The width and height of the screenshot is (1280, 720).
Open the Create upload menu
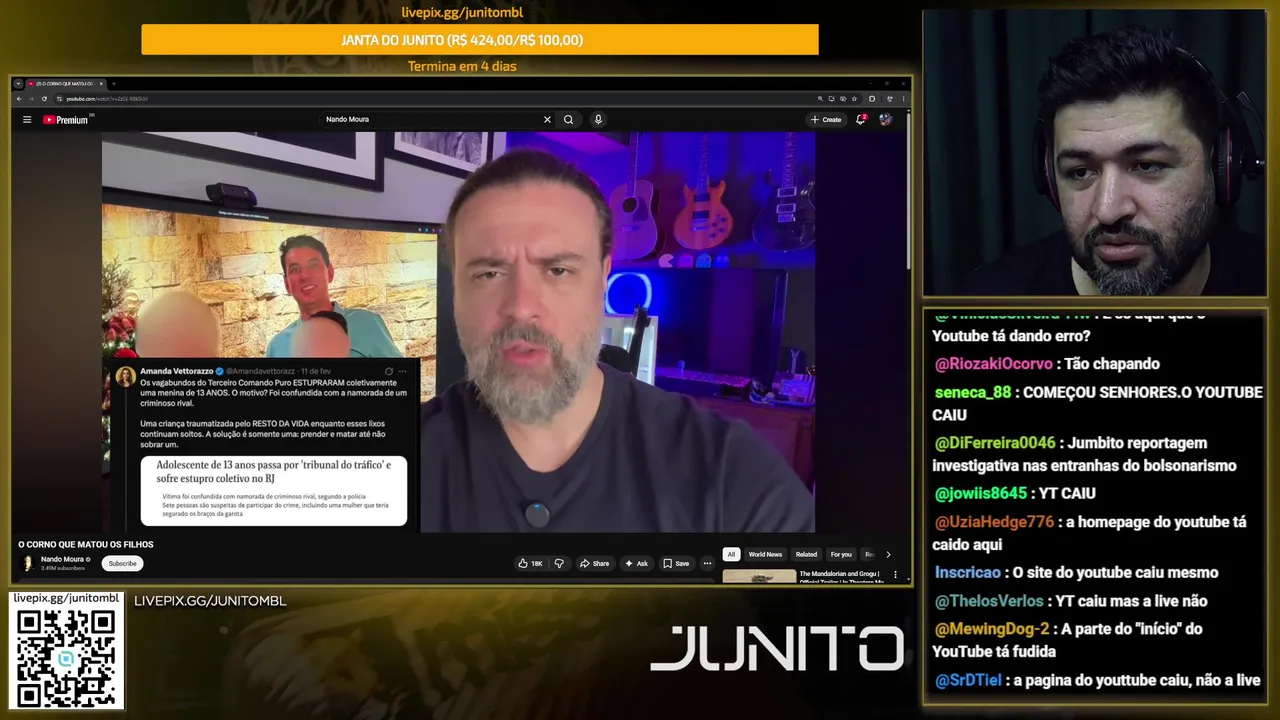826,119
